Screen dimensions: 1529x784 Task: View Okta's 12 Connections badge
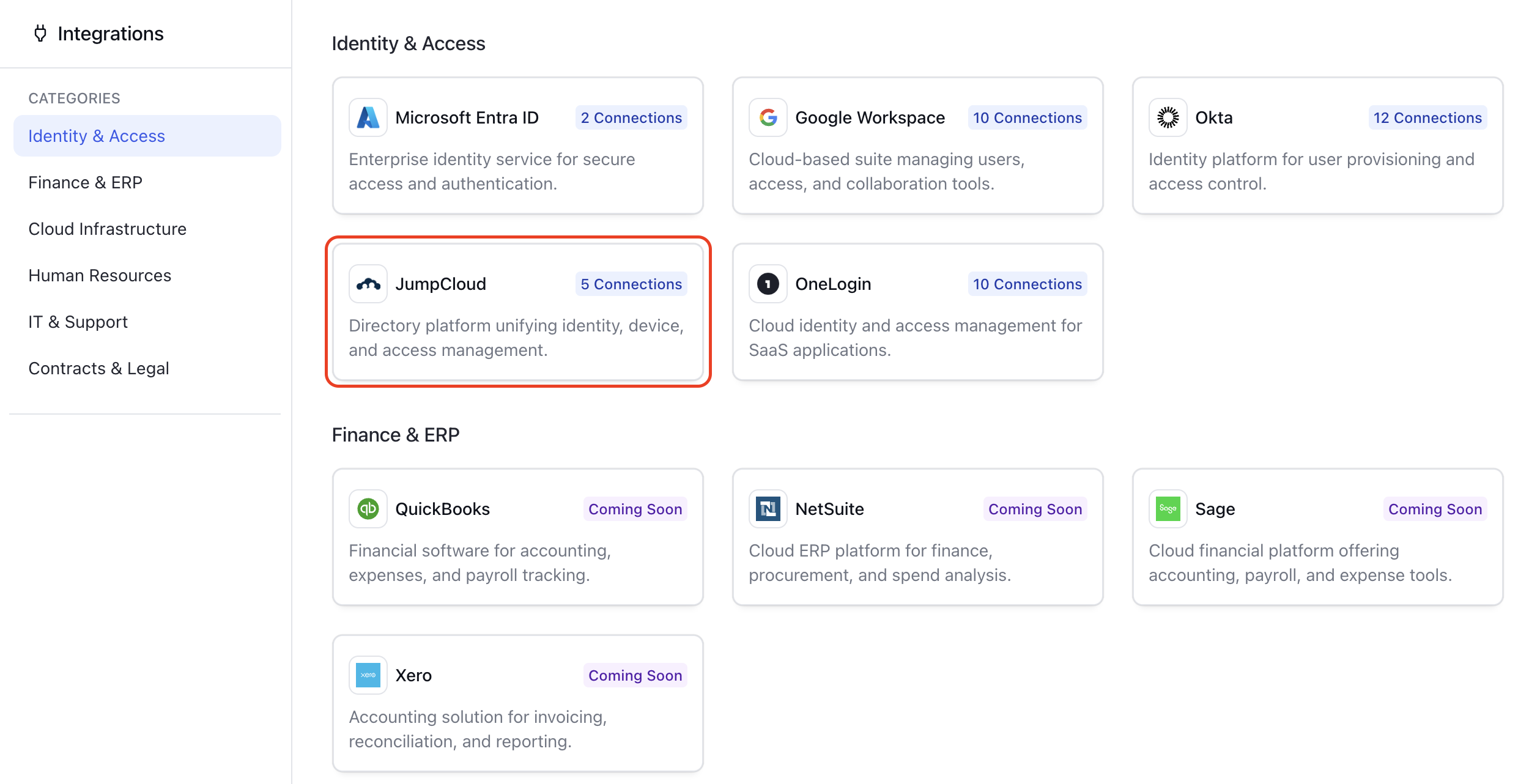coord(1427,117)
